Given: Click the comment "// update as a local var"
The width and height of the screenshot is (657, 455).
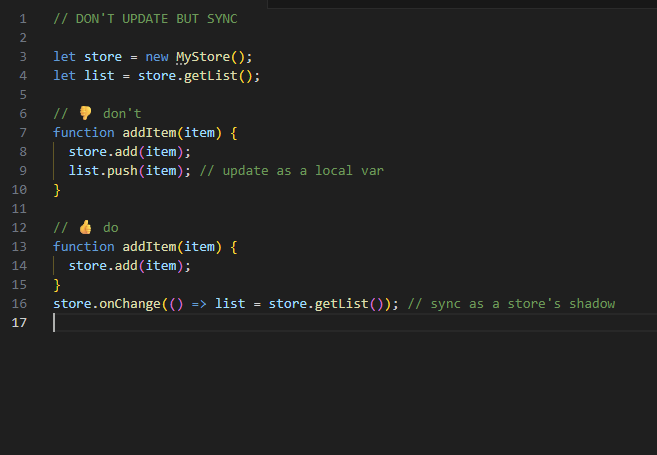Looking at the screenshot, I should (x=292, y=171).
